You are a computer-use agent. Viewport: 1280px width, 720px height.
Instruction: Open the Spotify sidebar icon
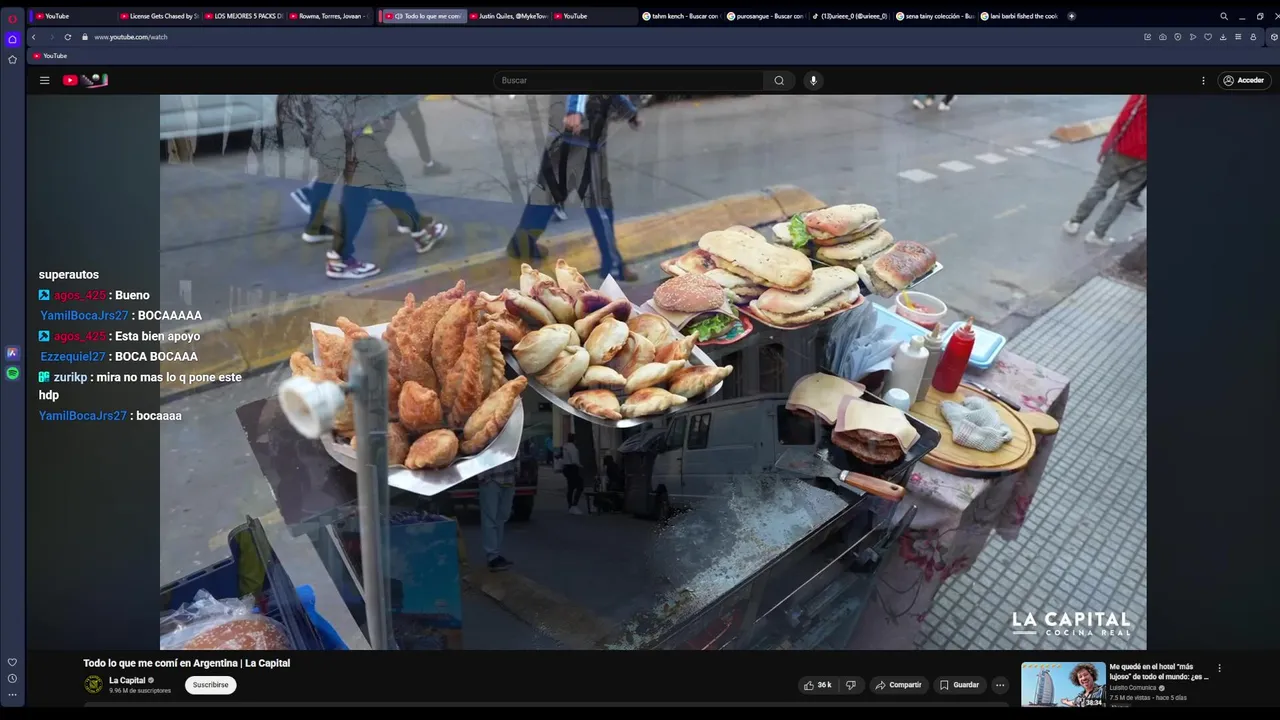(12, 373)
